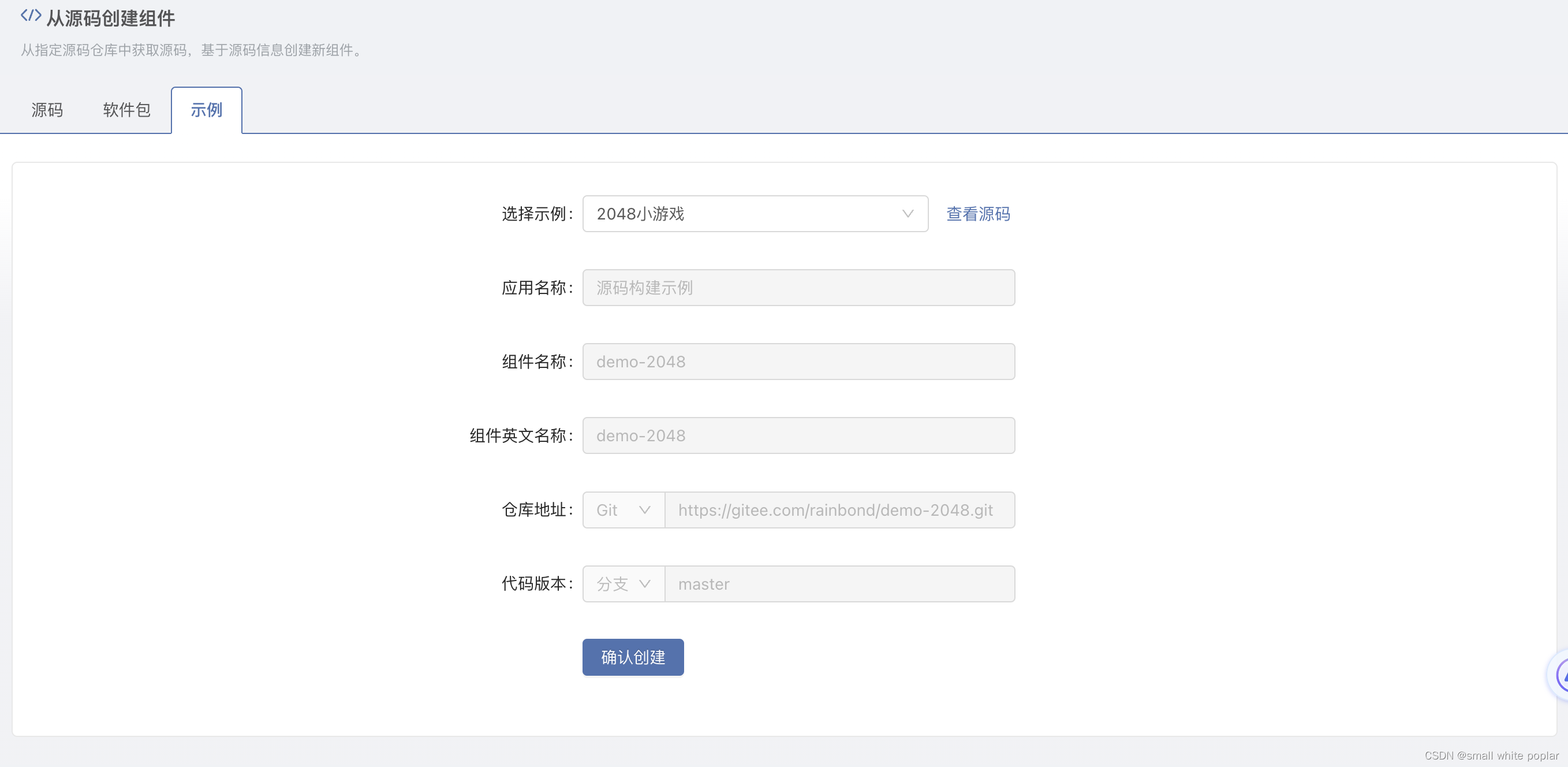
Task: Click the 组件名称 input field
Action: click(x=798, y=362)
